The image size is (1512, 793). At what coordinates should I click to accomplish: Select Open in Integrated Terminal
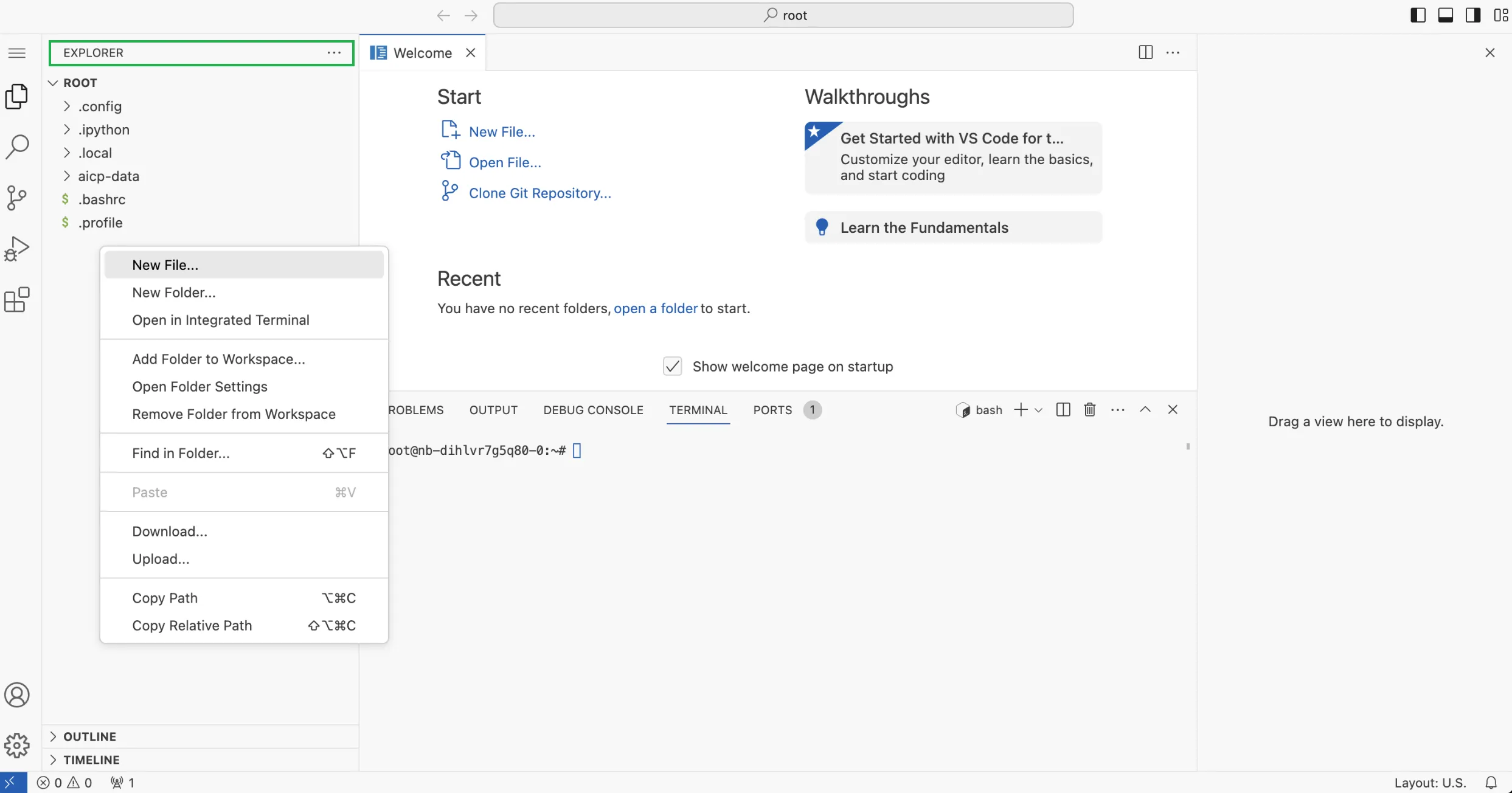pyautogui.click(x=244, y=320)
